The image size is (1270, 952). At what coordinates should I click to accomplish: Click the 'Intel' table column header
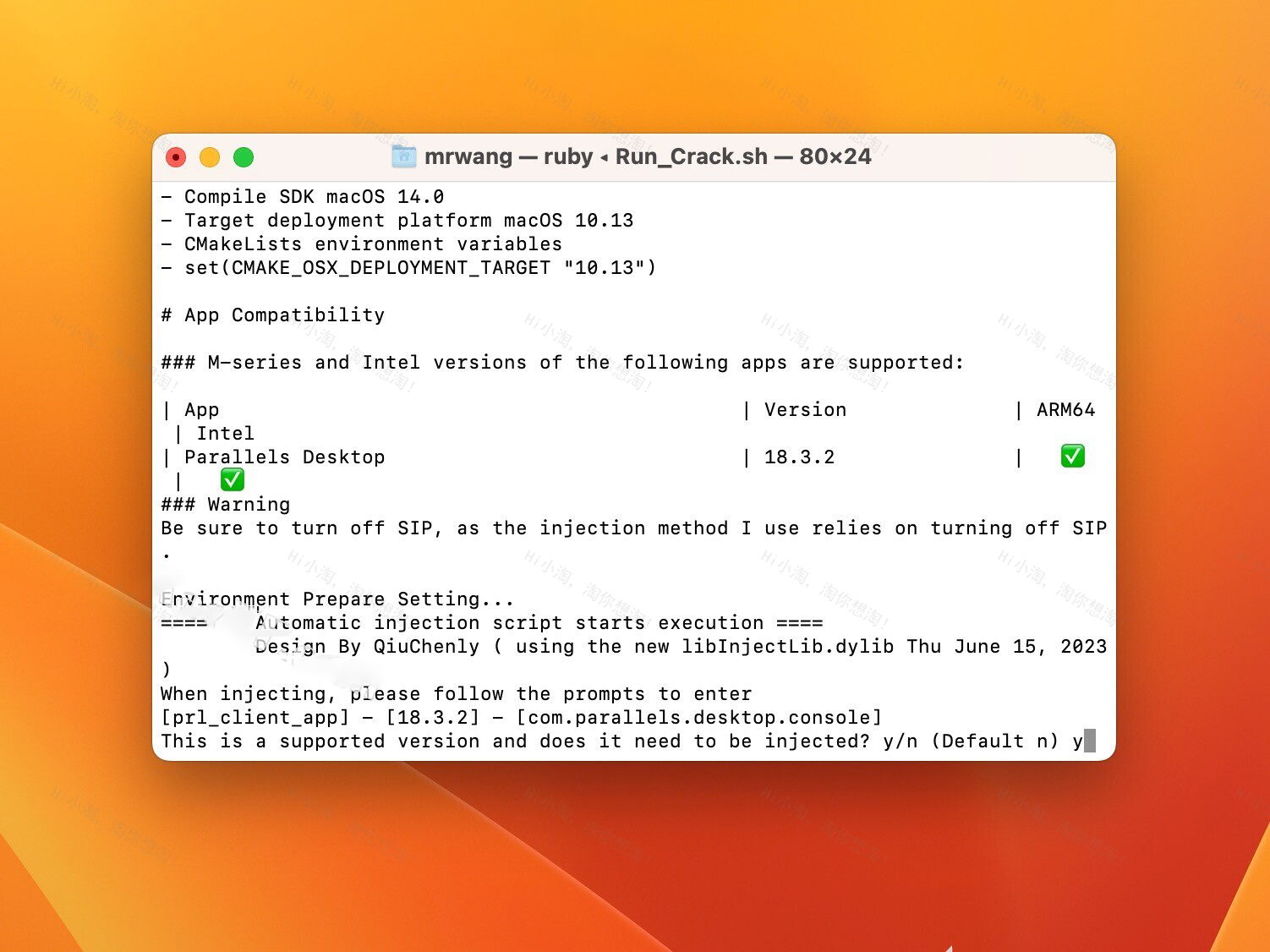[226, 434]
